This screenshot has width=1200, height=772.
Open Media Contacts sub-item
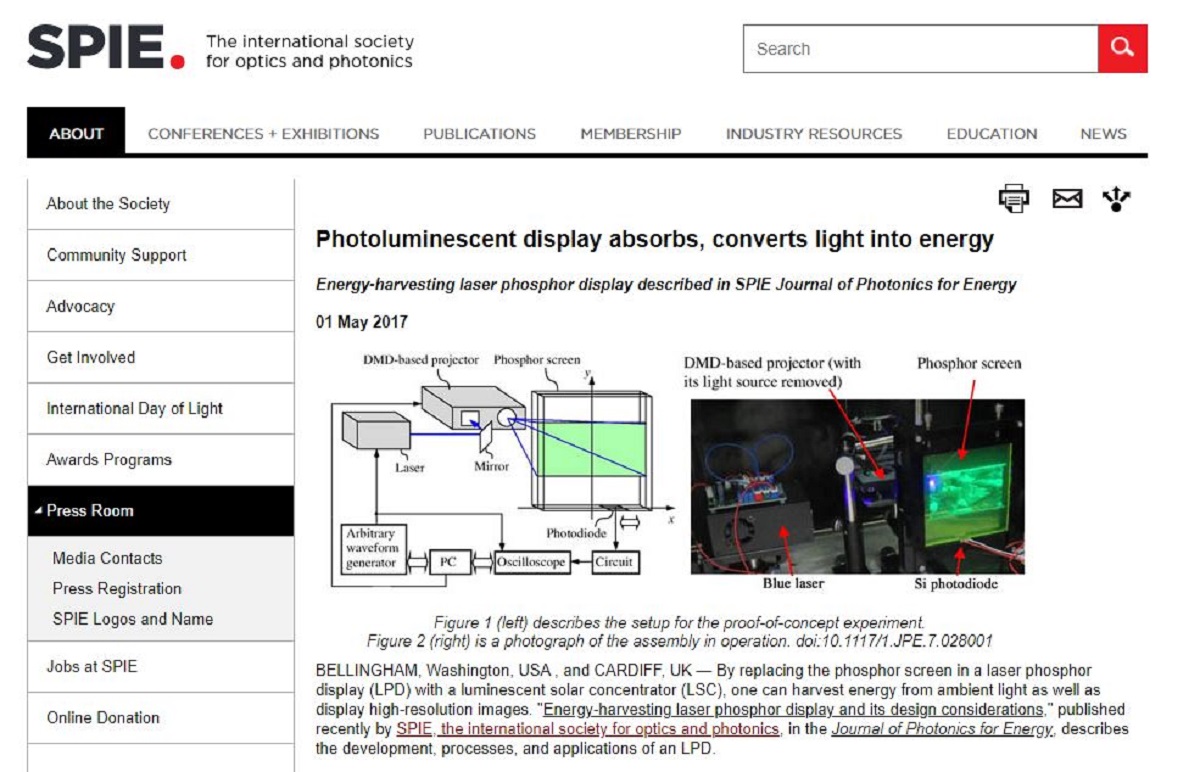tap(107, 558)
